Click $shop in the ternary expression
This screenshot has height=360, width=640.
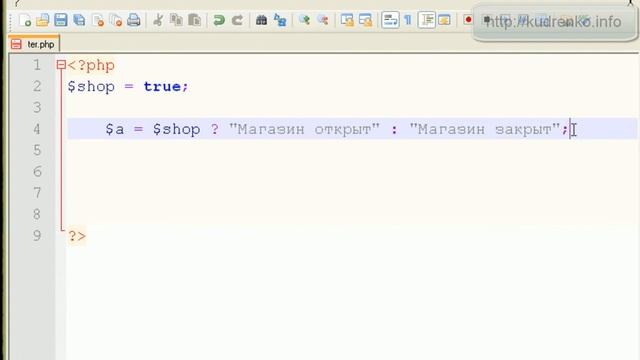coord(177,129)
